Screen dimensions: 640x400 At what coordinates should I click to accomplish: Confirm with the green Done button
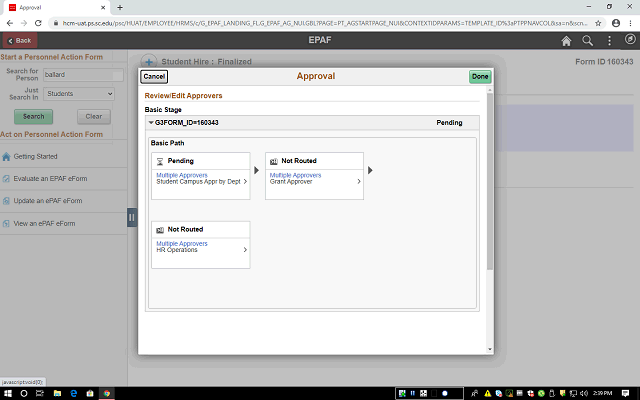click(x=480, y=76)
